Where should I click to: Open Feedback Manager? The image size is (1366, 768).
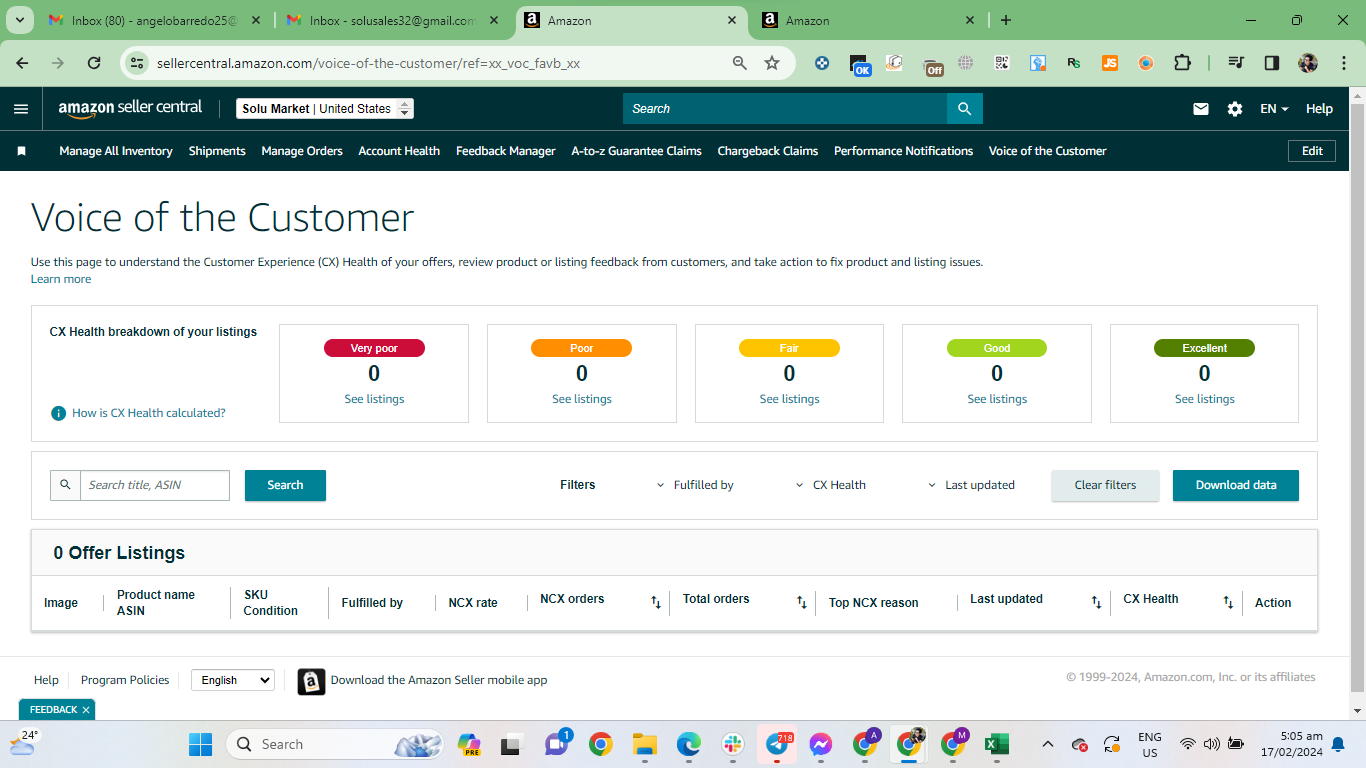[506, 151]
